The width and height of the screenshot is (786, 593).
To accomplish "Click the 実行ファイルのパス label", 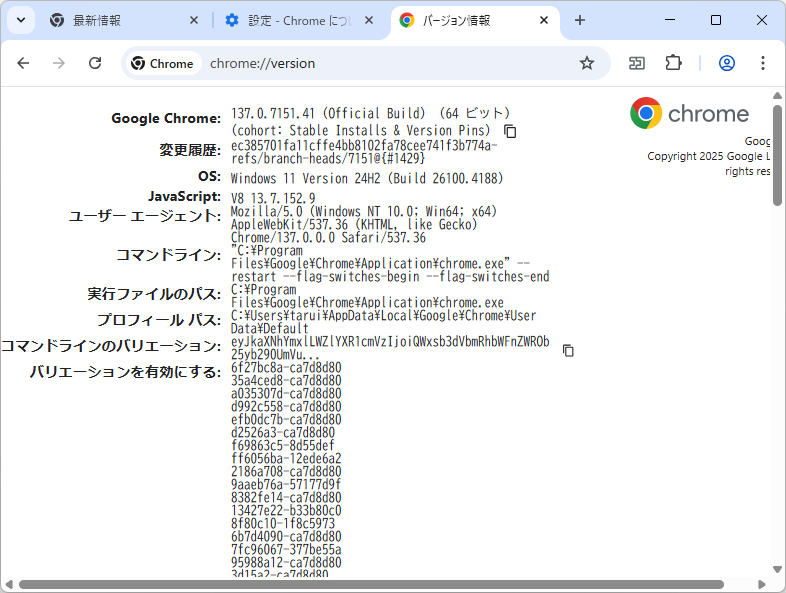I will pyautogui.click(x=154, y=294).
